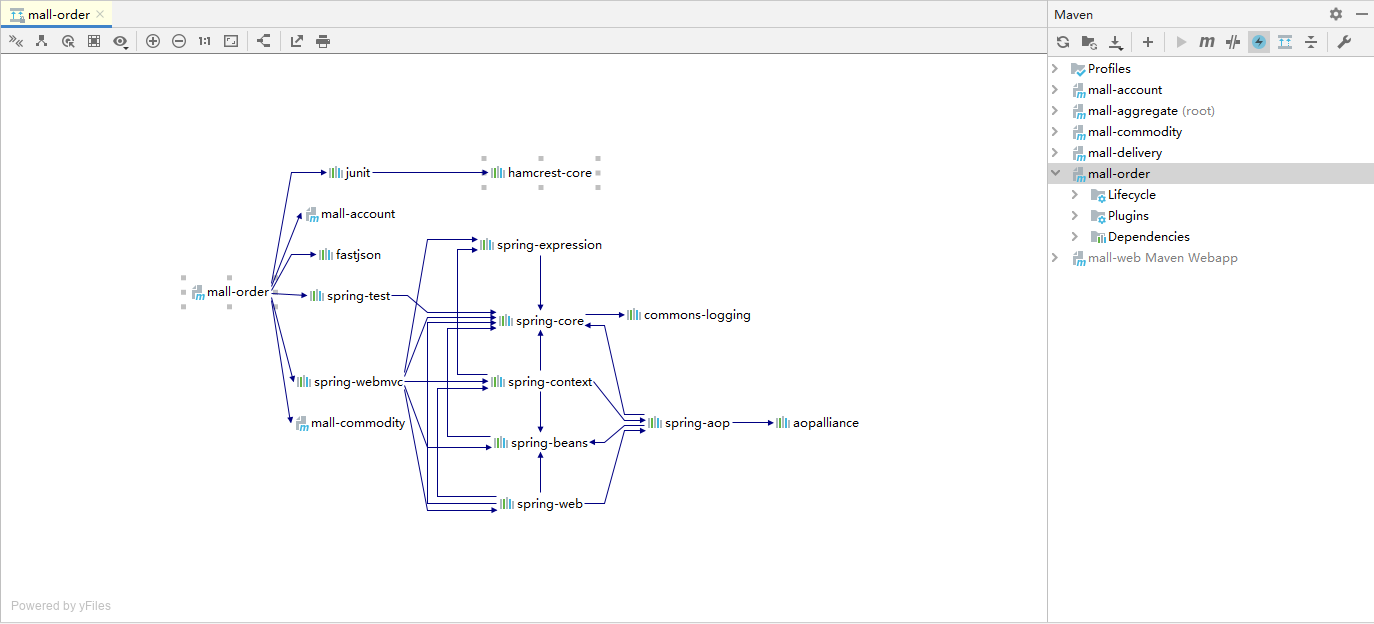This screenshot has width=1374, height=624.
Task: Expand the mall-commodity project node
Action: [1055, 132]
